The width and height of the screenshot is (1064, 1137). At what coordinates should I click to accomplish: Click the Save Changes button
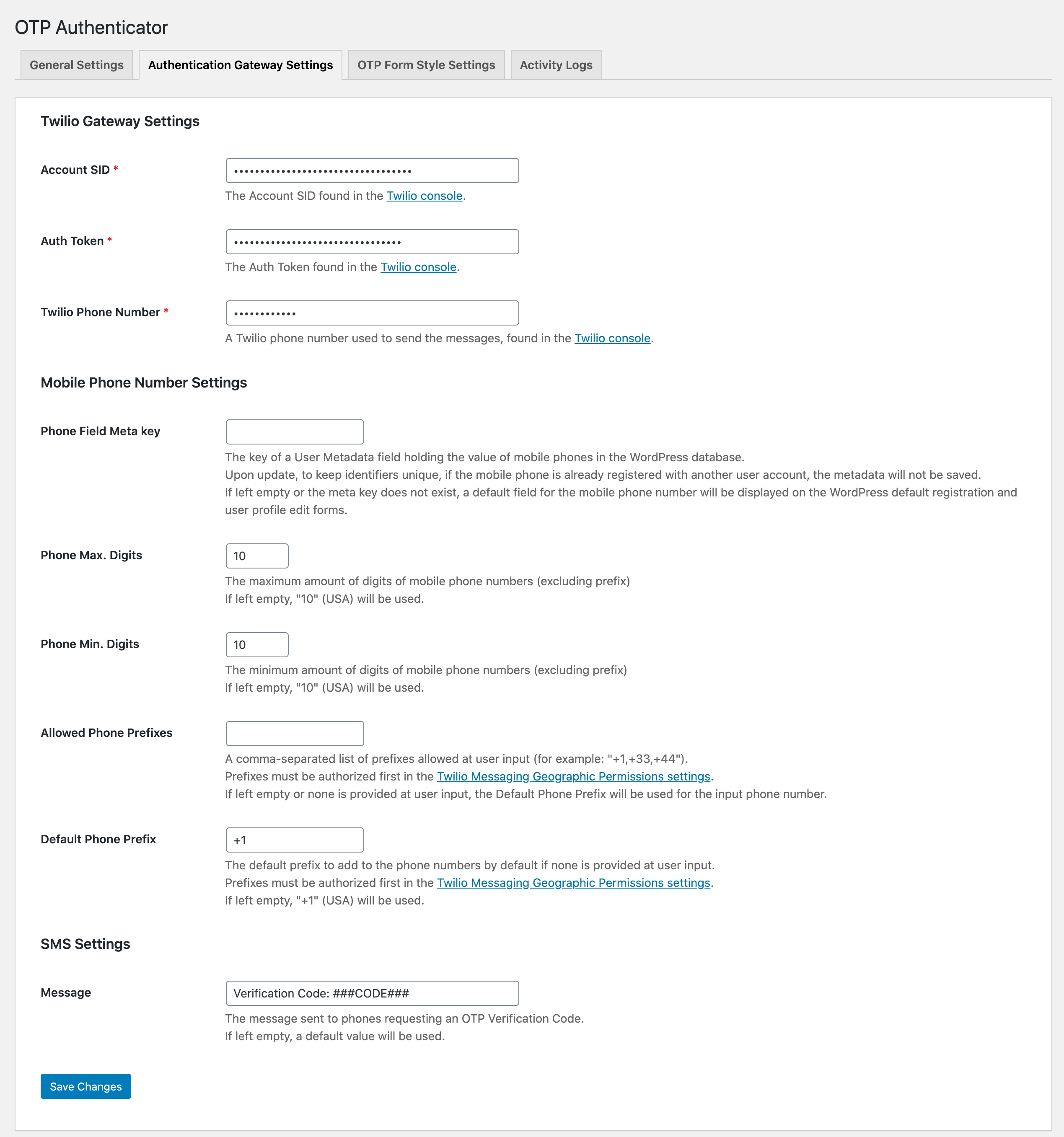(86, 1086)
